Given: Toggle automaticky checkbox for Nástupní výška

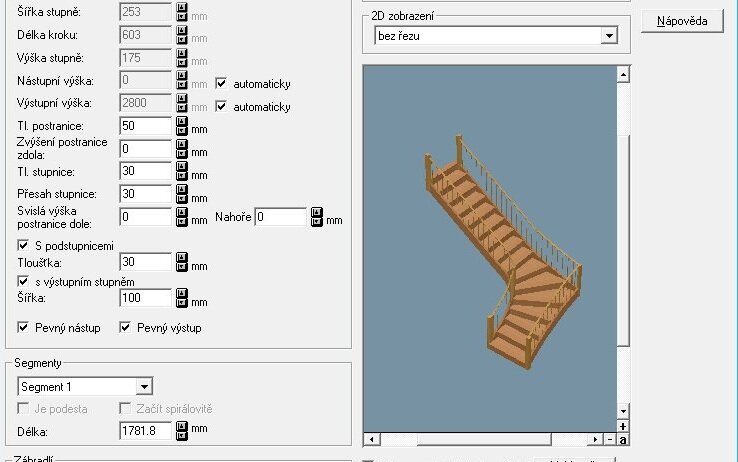Looking at the screenshot, I should (x=222, y=84).
